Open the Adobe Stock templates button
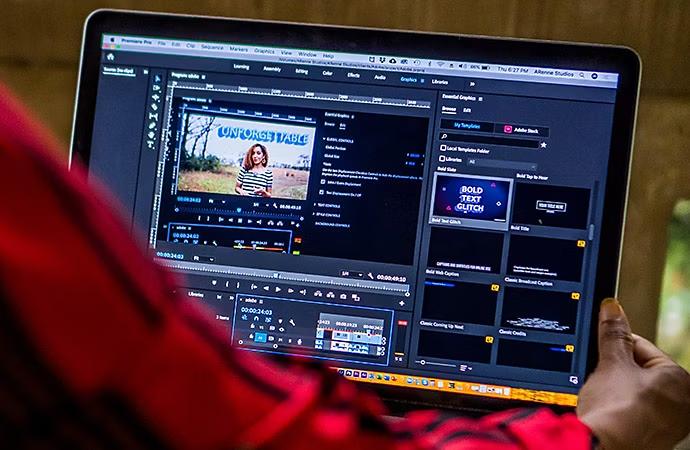The height and width of the screenshot is (450, 690). coord(521,130)
